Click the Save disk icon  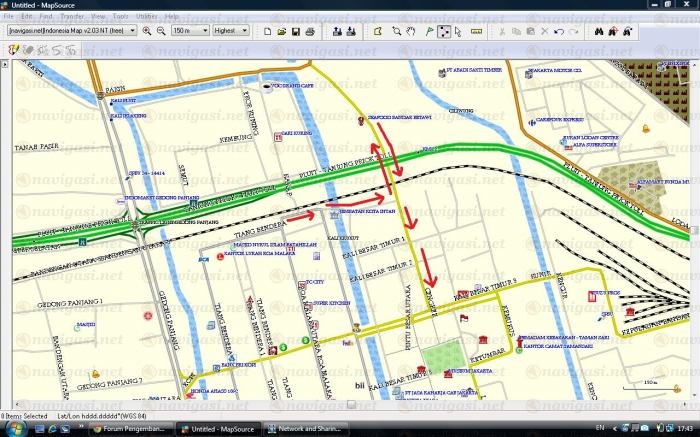pos(296,31)
